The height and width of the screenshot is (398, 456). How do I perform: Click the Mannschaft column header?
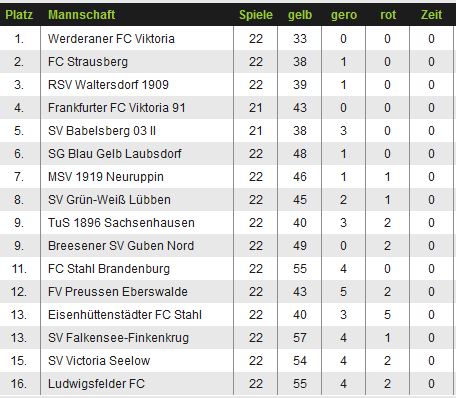tap(82, 15)
